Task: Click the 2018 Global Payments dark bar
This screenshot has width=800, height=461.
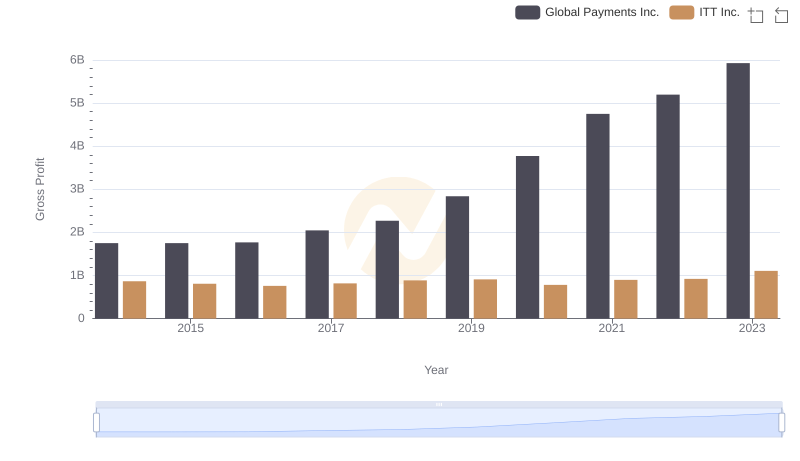Action: [387, 270]
